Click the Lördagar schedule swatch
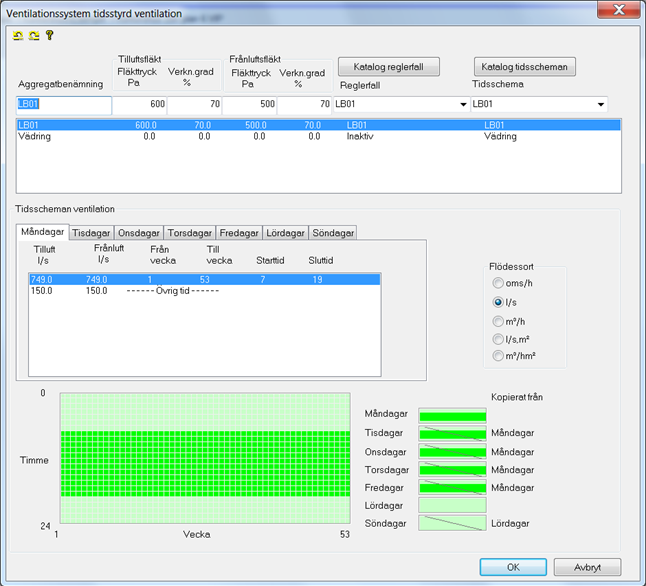The height and width of the screenshot is (586, 646). pos(452,505)
